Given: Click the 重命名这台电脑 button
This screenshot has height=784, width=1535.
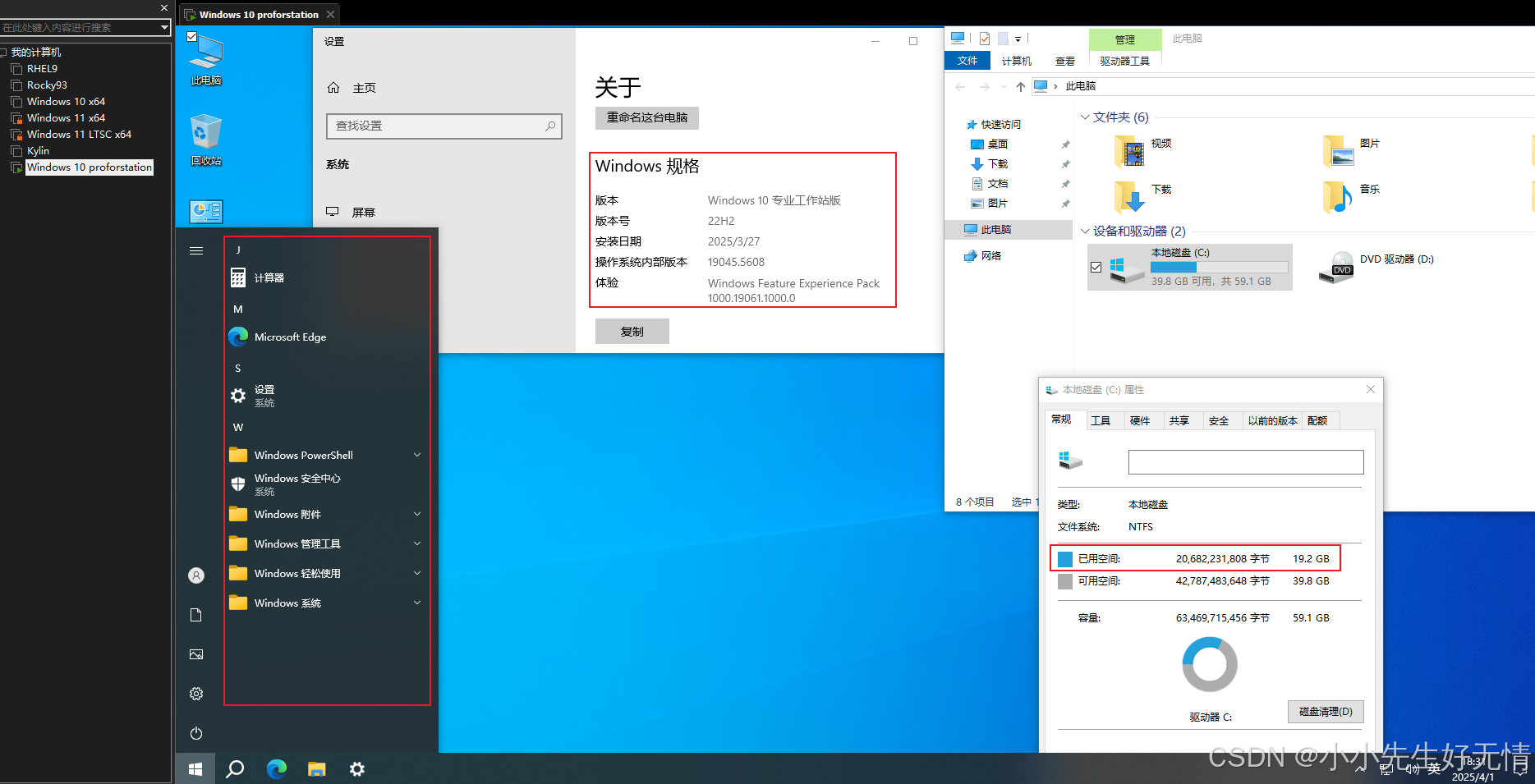Looking at the screenshot, I should pyautogui.click(x=646, y=117).
